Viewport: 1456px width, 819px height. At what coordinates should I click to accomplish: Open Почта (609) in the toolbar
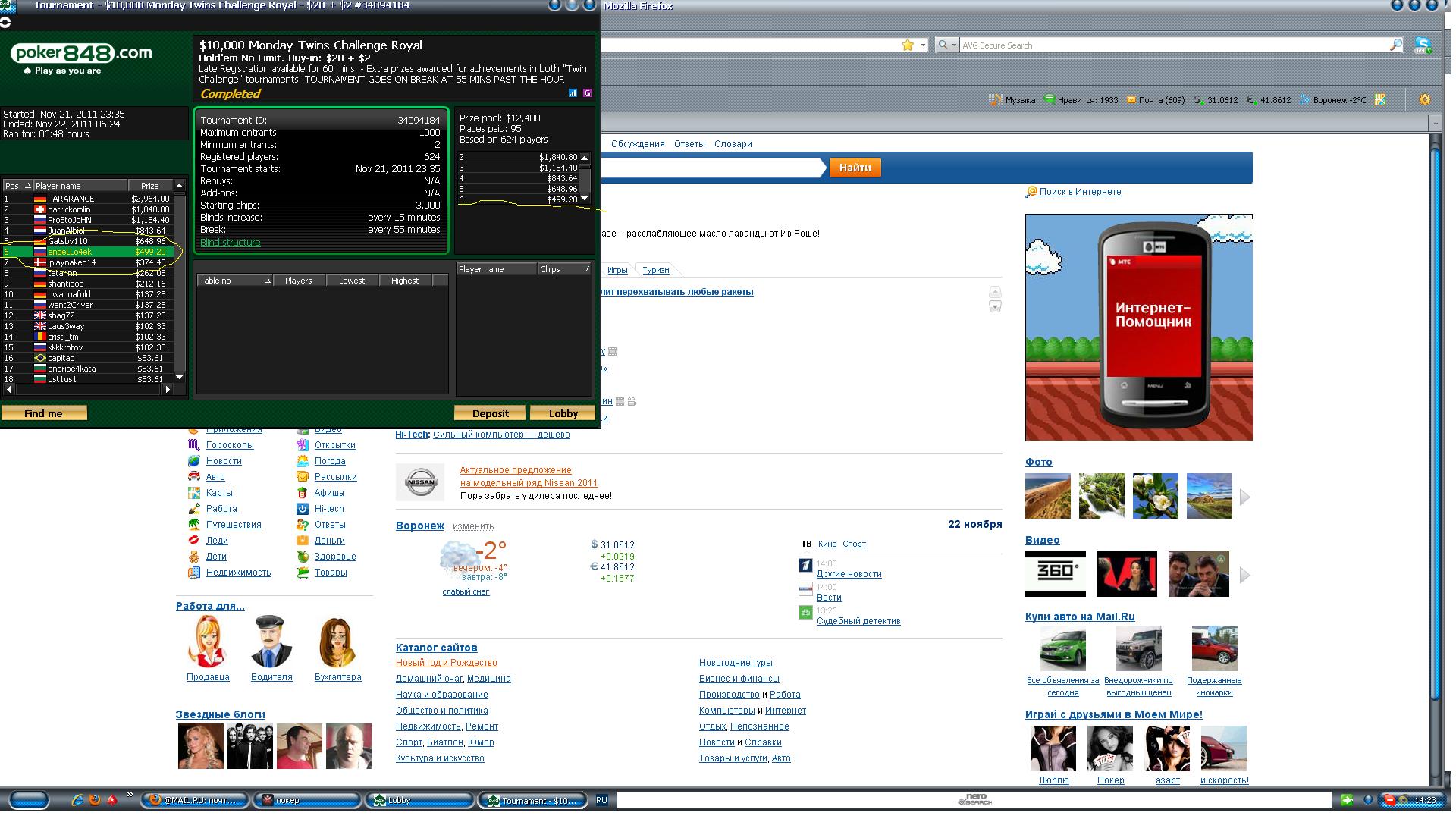point(1155,99)
